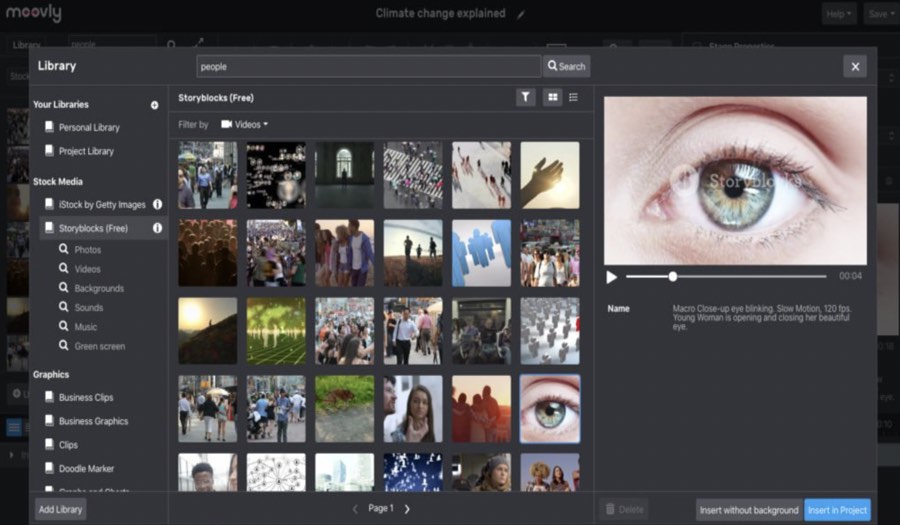Click Insert without background button
Image resolution: width=900 pixels, height=525 pixels.
point(749,510)
